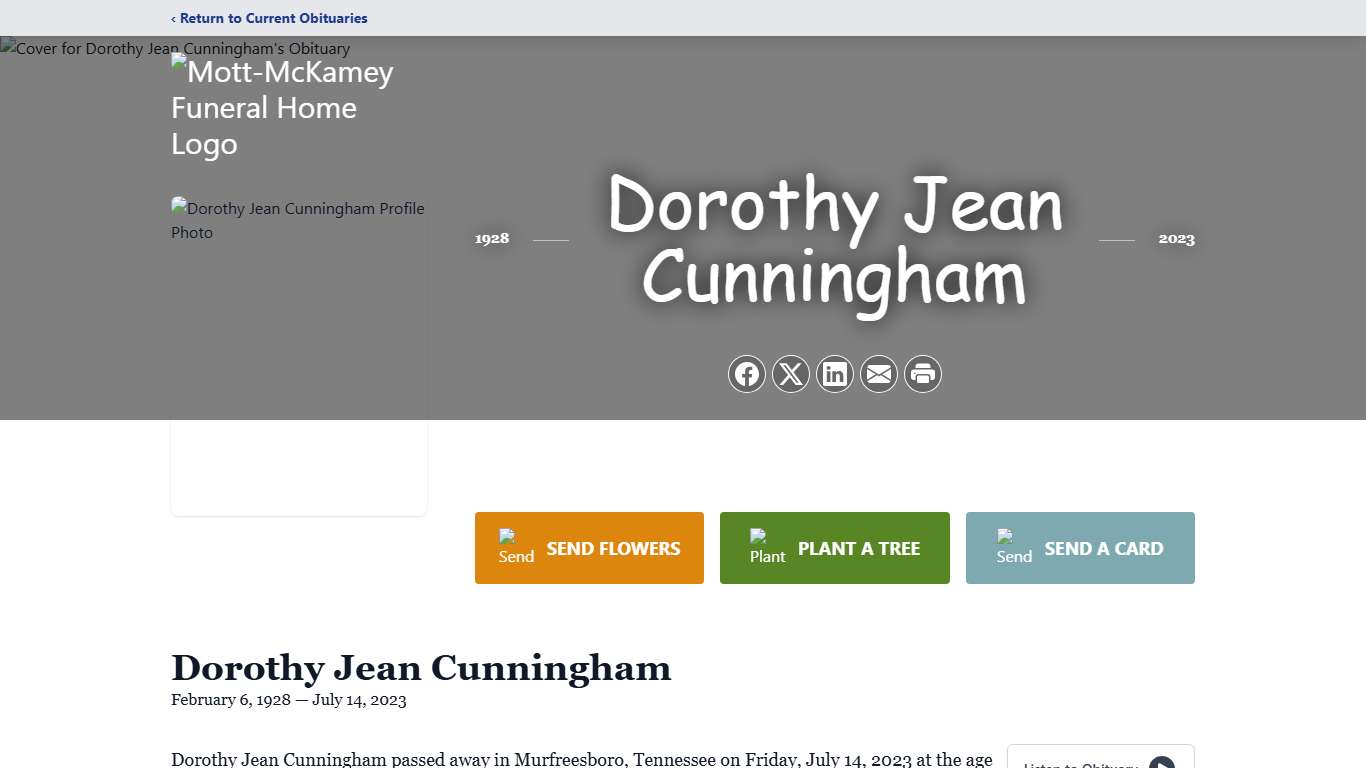
Task: Open the Plant A Tree page
Action: (x=858, y=548)
